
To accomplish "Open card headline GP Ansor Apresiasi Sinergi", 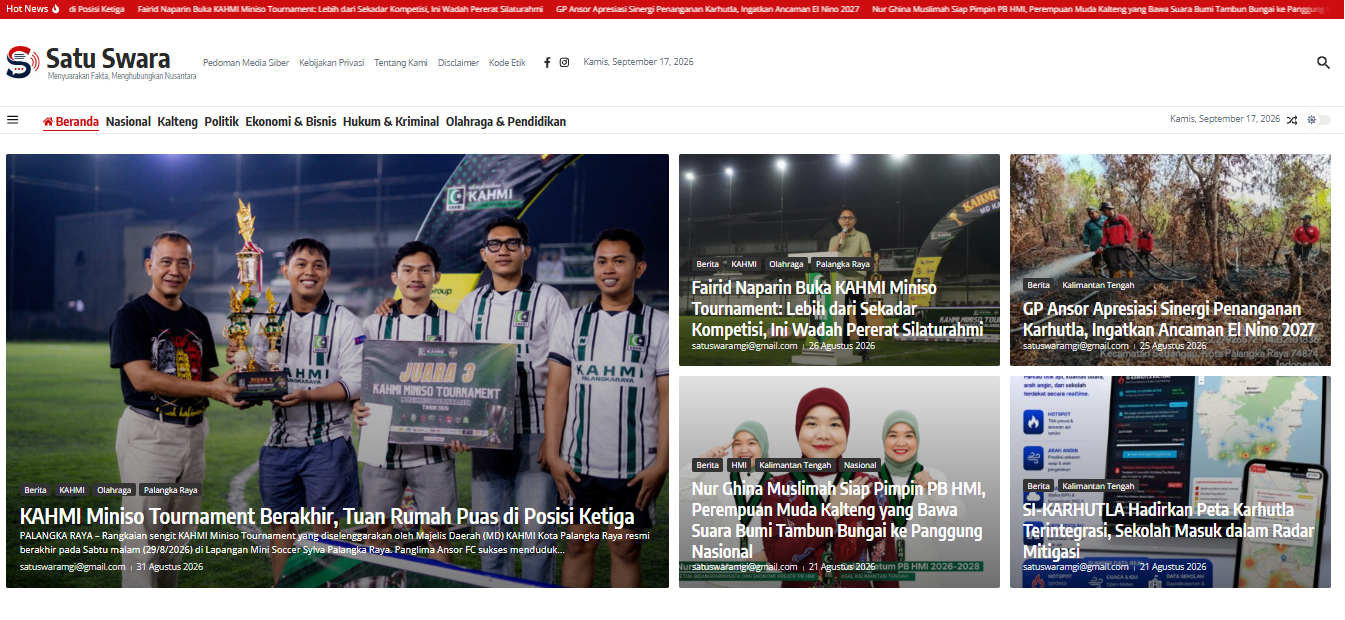I will 1169,319.
